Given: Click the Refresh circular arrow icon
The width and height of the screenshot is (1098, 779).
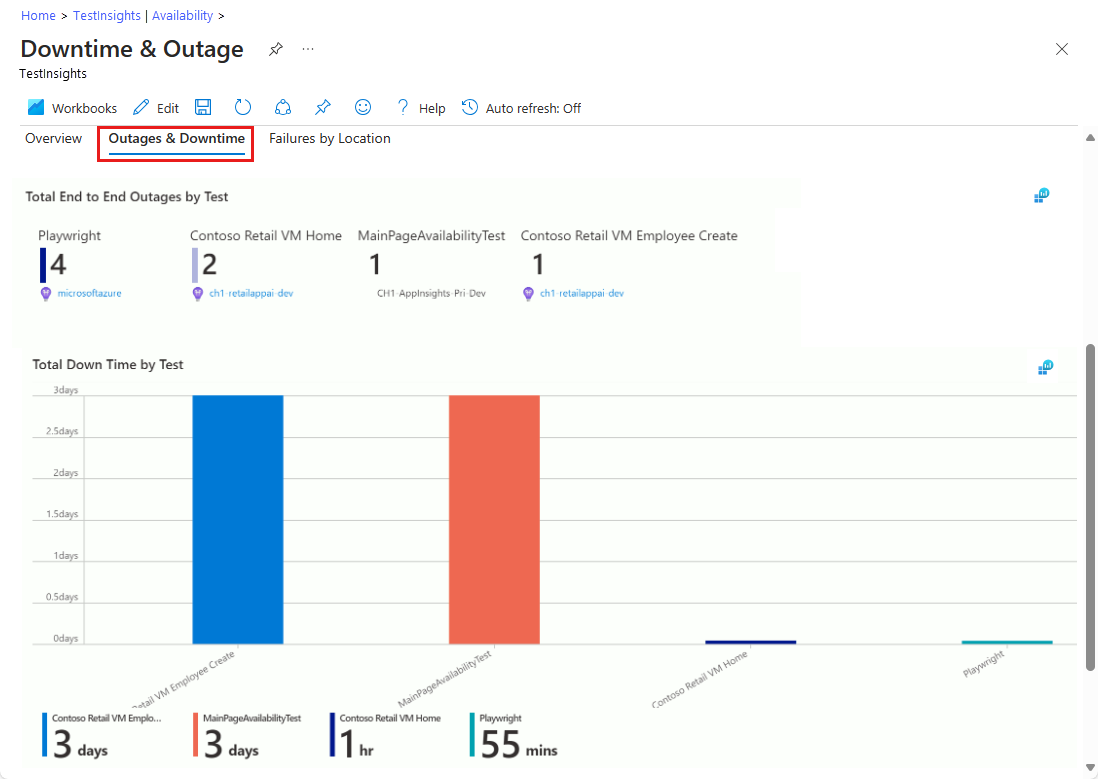Looking at the screenshot, I should pos(242,107).
